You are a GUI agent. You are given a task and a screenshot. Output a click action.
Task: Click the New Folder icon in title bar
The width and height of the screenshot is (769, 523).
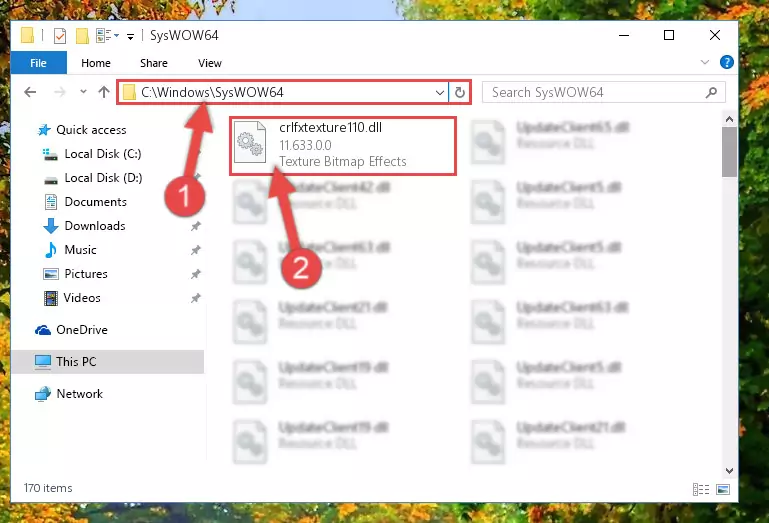[82, 35]
